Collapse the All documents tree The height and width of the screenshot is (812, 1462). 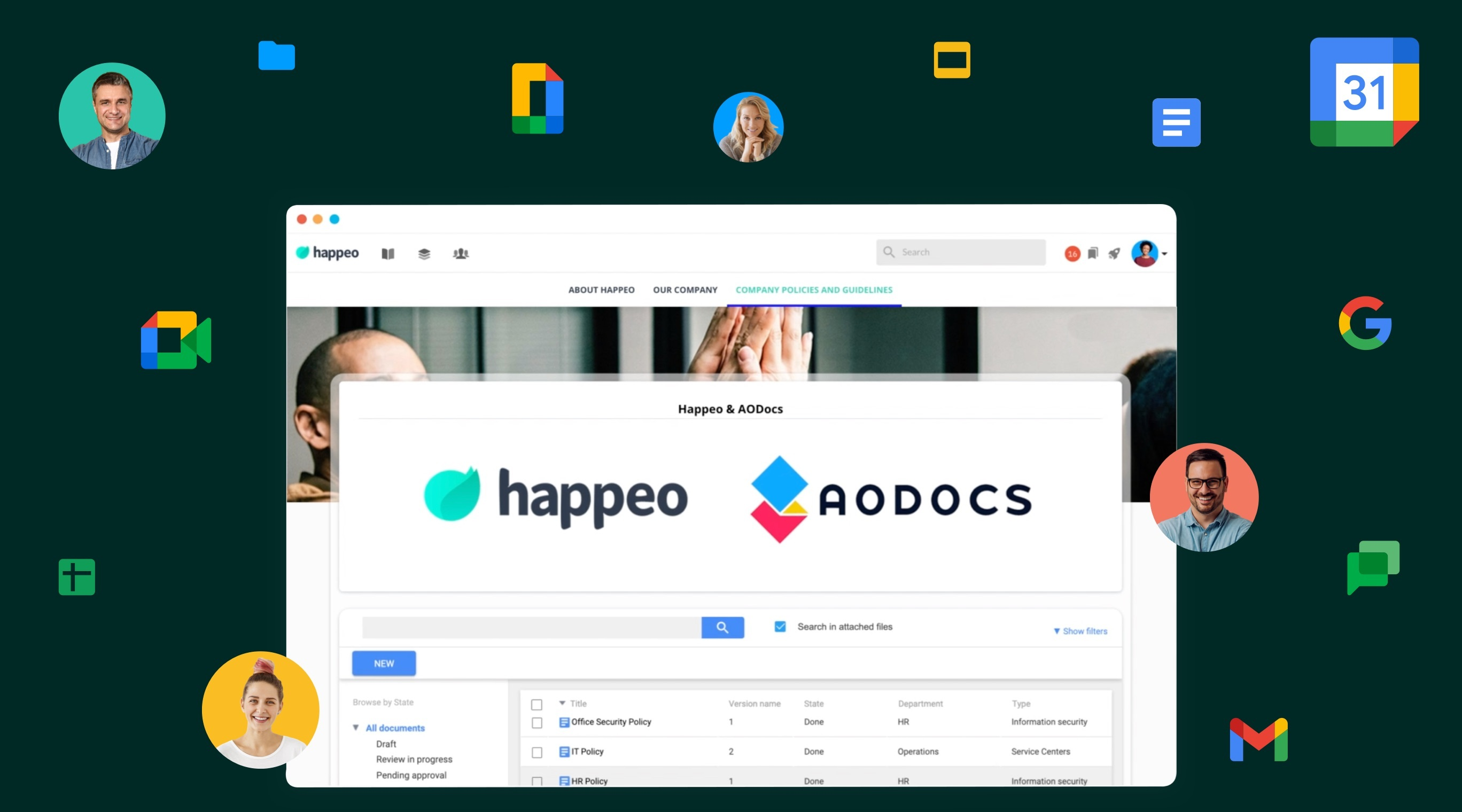[356, 728]
